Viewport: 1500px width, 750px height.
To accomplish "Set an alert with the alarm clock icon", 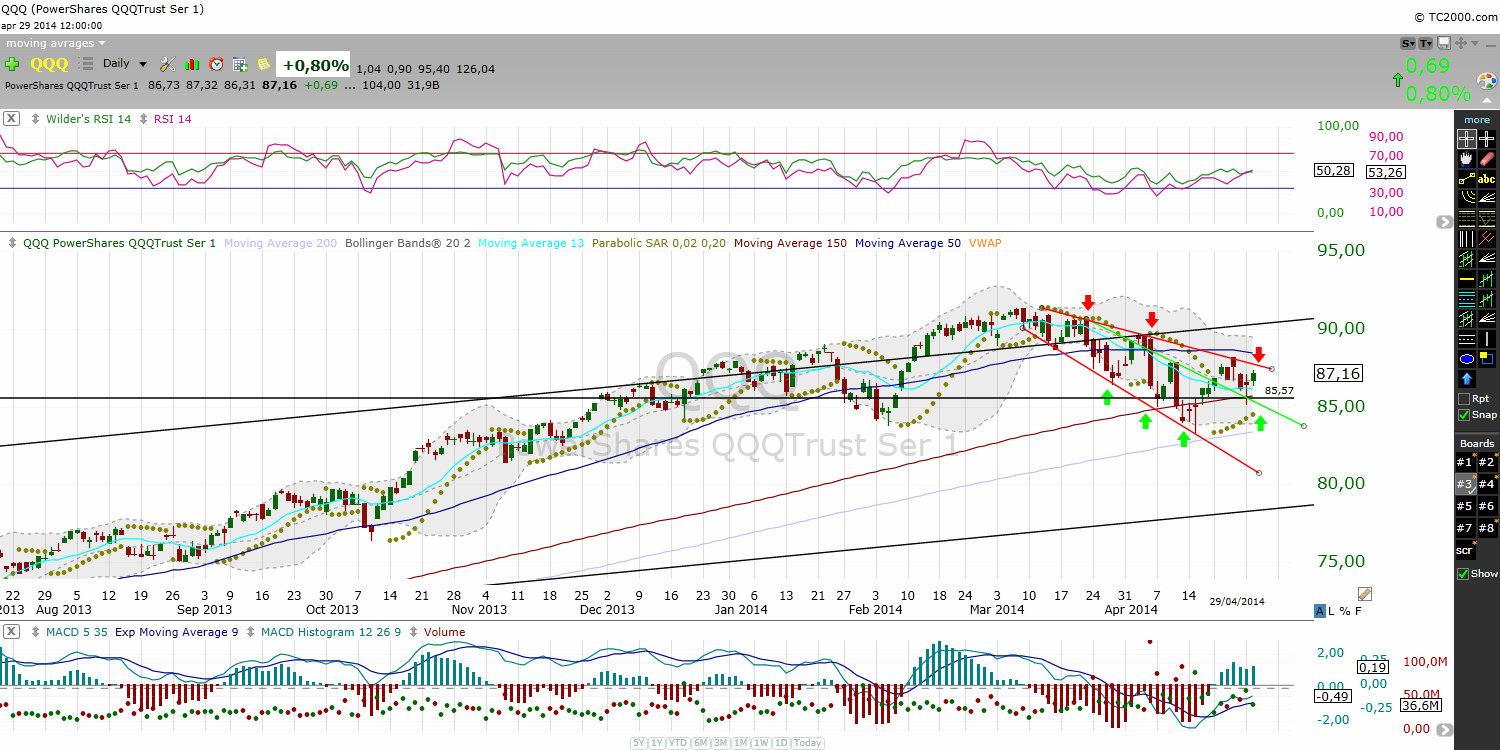I will tap(216, 64).
